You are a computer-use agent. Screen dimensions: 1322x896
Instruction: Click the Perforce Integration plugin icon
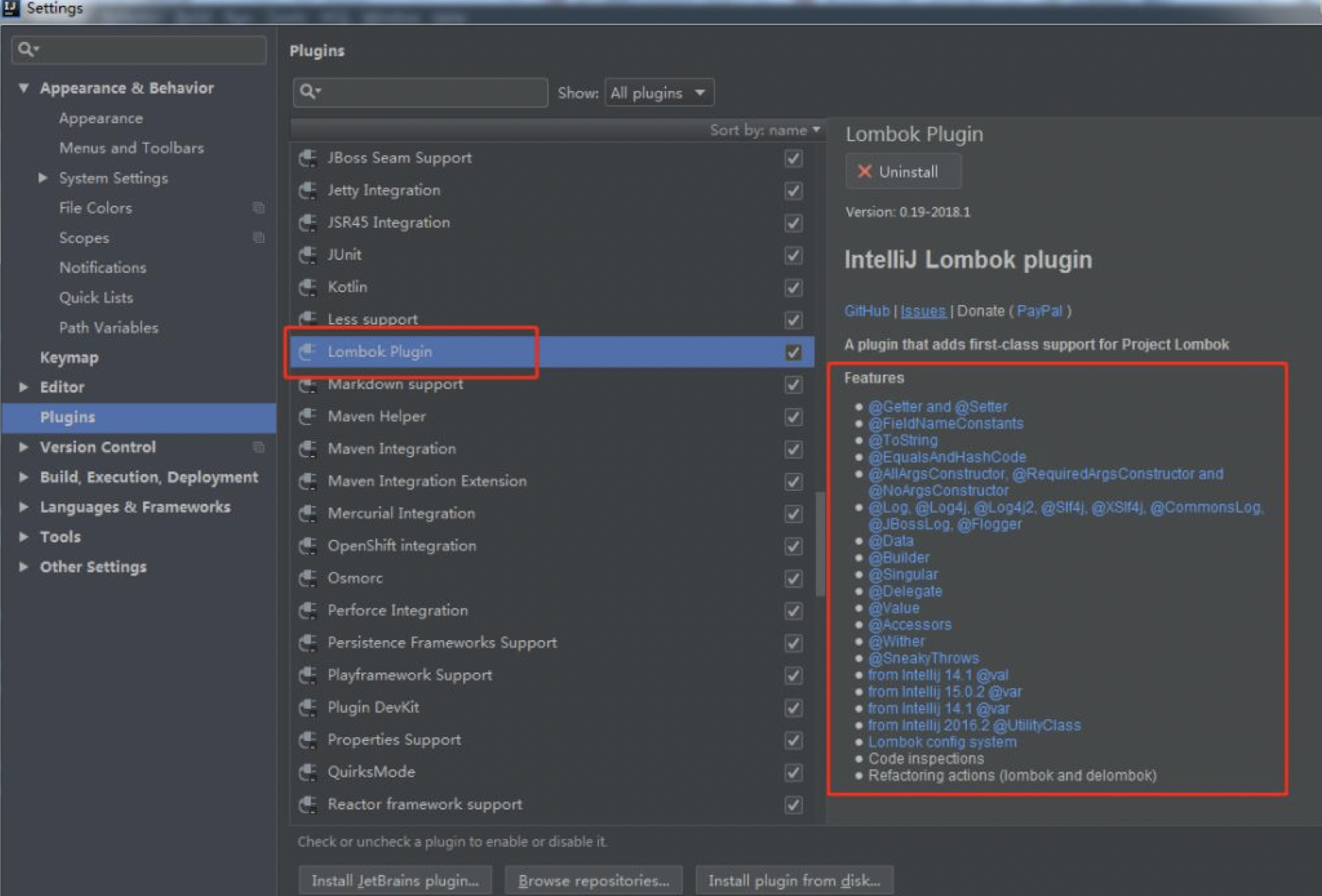pos(307,610)
